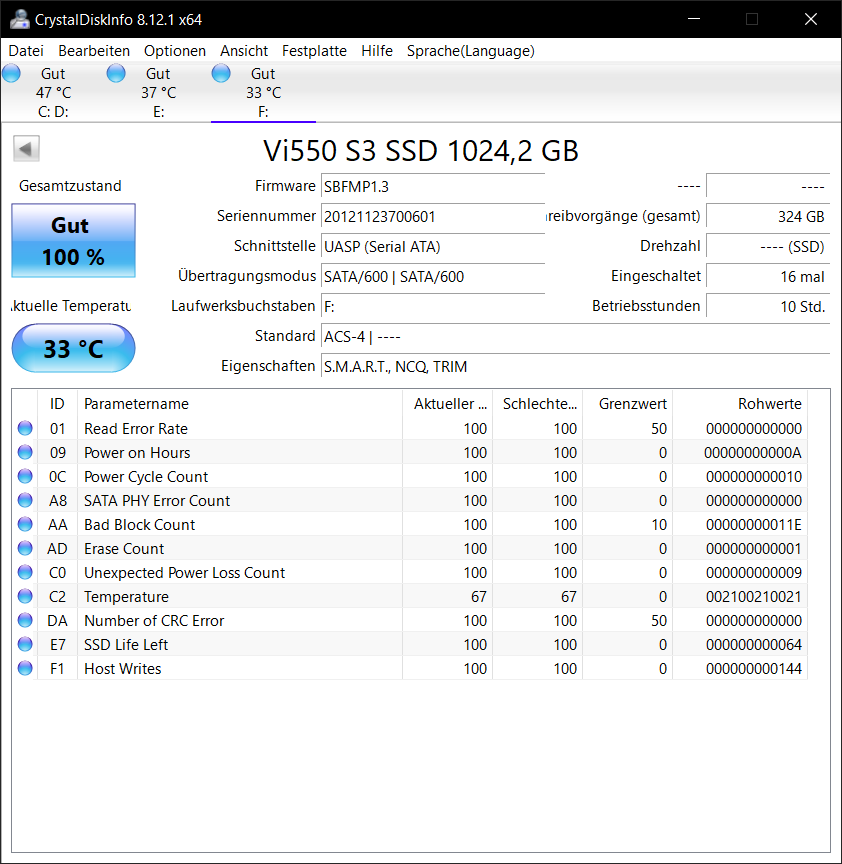This screenshot has height=864, width=842.
Task: Click the disk title Vi550 S3 SSD 1024,2 GB
Action: pos(421,150)
